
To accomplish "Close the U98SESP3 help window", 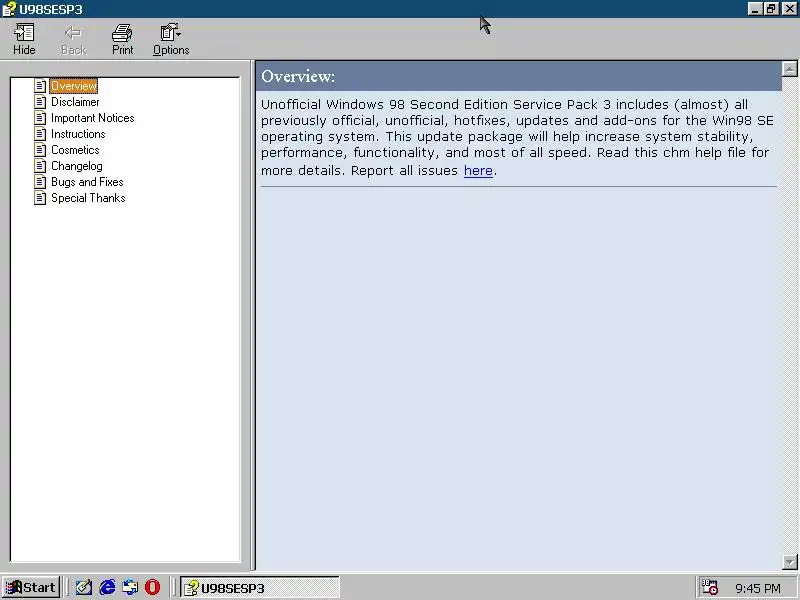I will pos(789,9).
